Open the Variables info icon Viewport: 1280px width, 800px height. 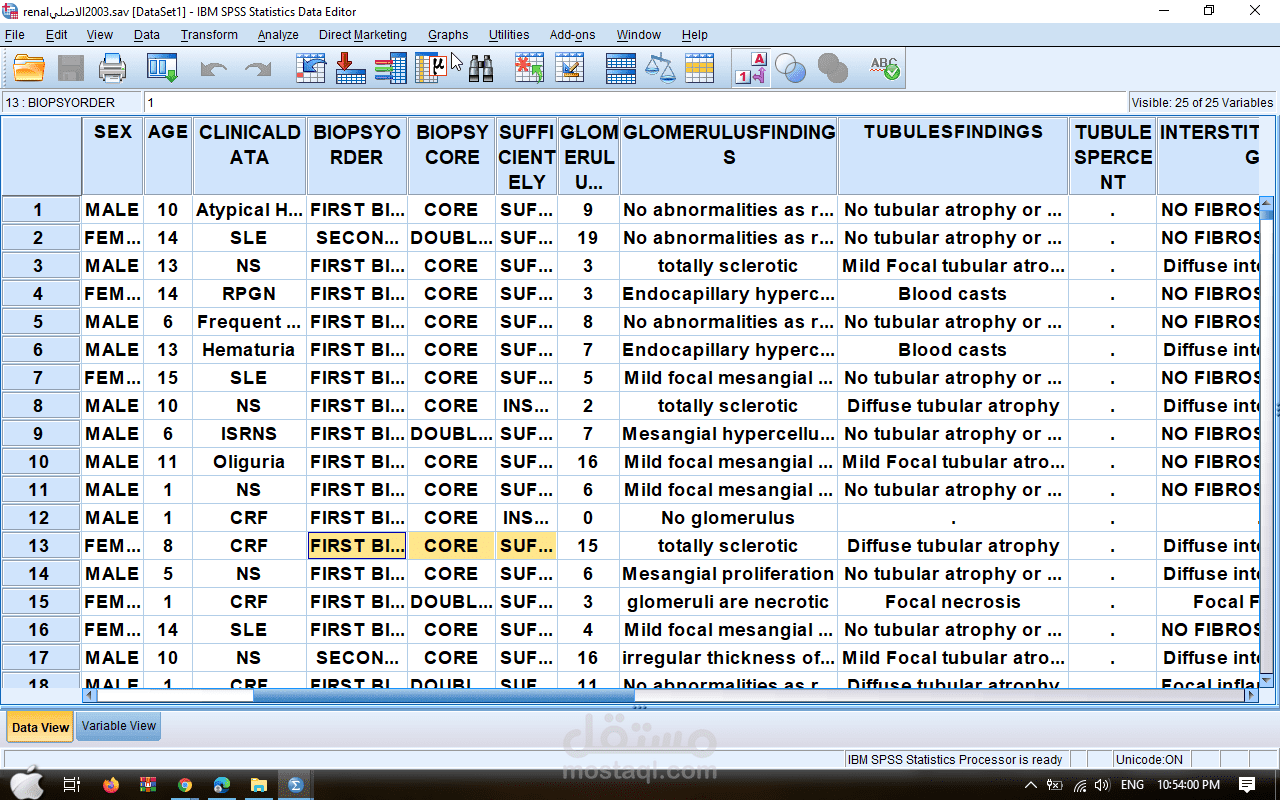(x=391, y=69)
